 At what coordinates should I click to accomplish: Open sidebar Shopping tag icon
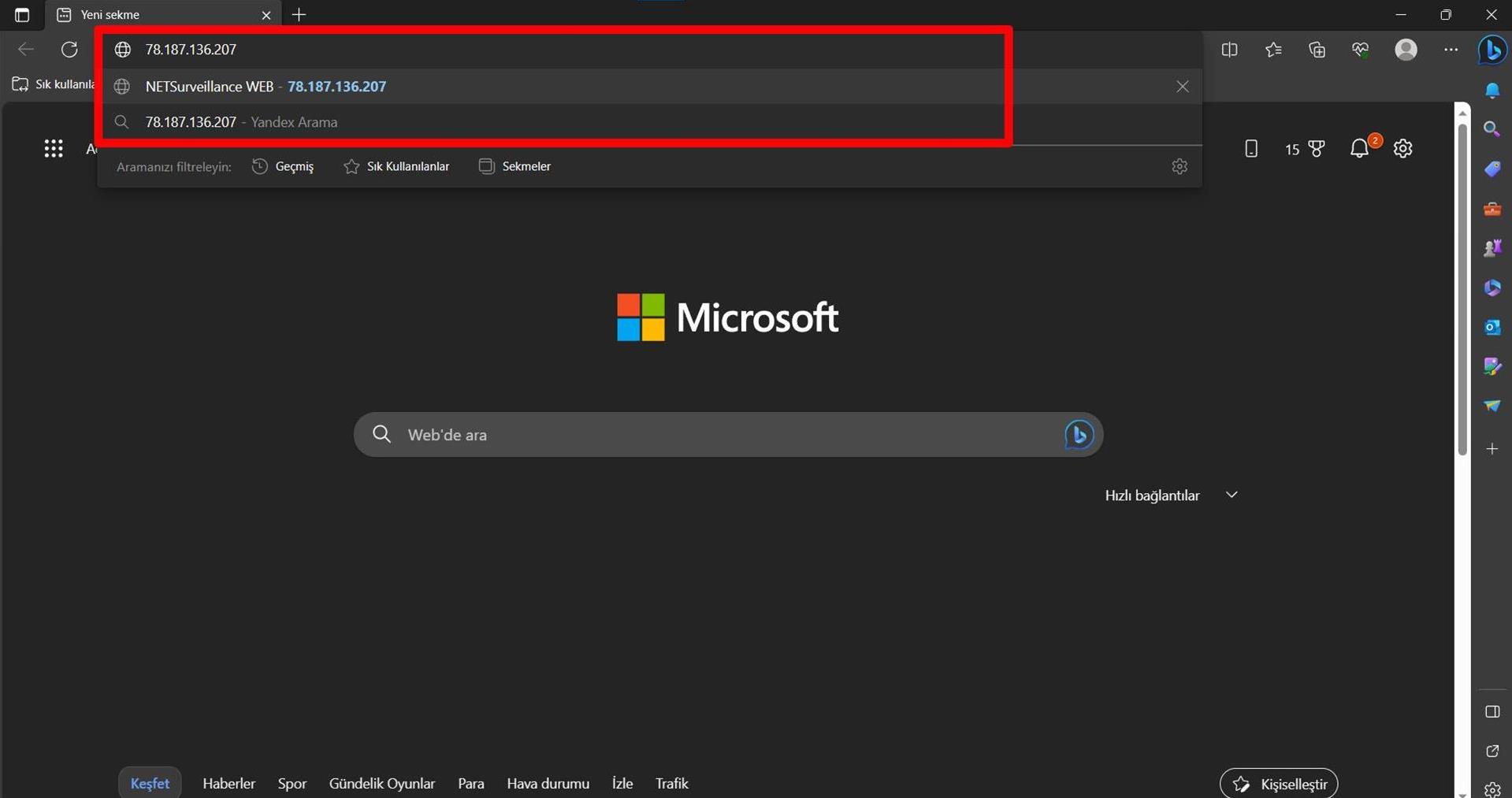(x=1492, y=169)
